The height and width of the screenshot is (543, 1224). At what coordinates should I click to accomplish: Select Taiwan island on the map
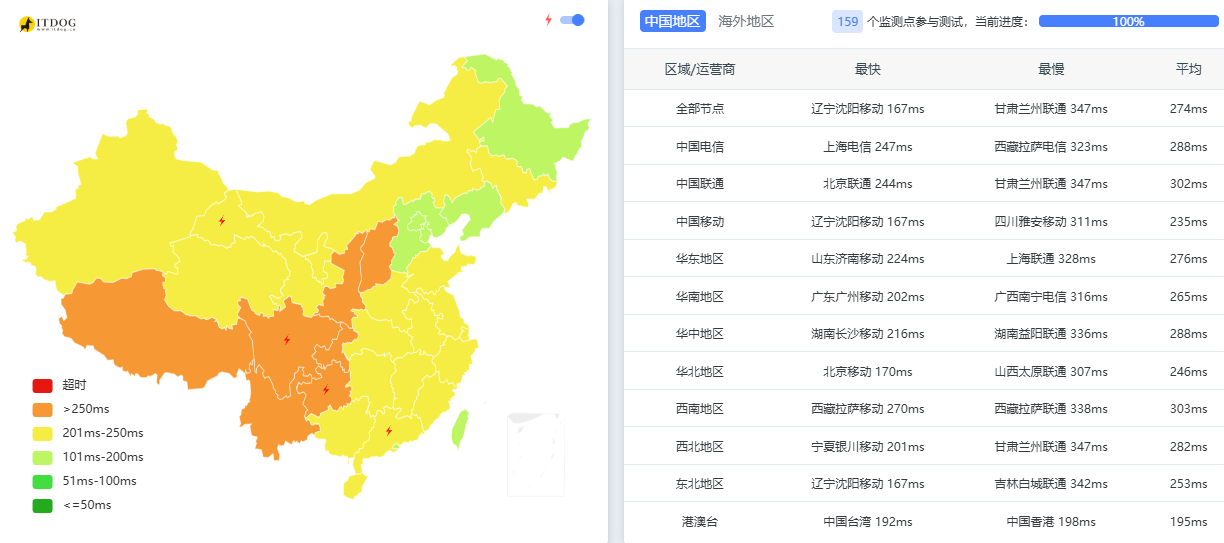pyautogui.click(x=461, y=428)
